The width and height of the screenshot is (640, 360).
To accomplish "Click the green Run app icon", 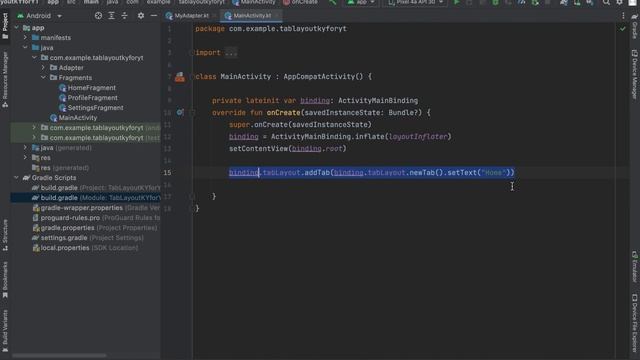I will click(456, 2).
